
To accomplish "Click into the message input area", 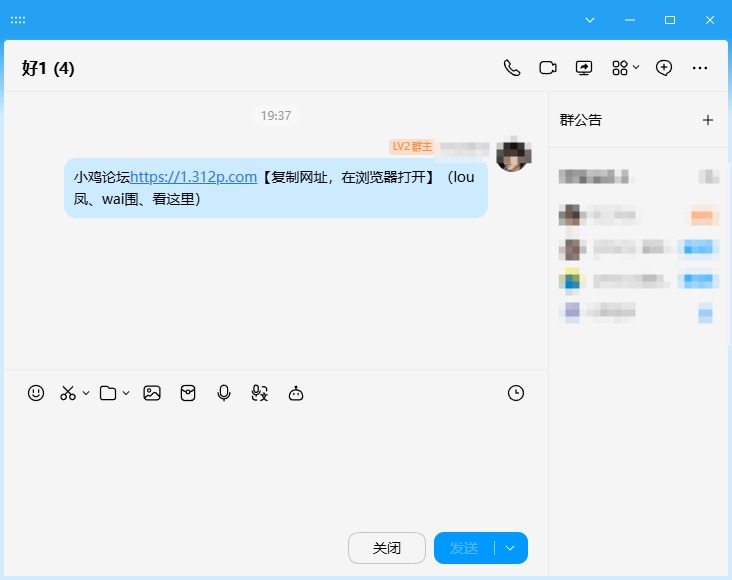I will pos(275,467).
